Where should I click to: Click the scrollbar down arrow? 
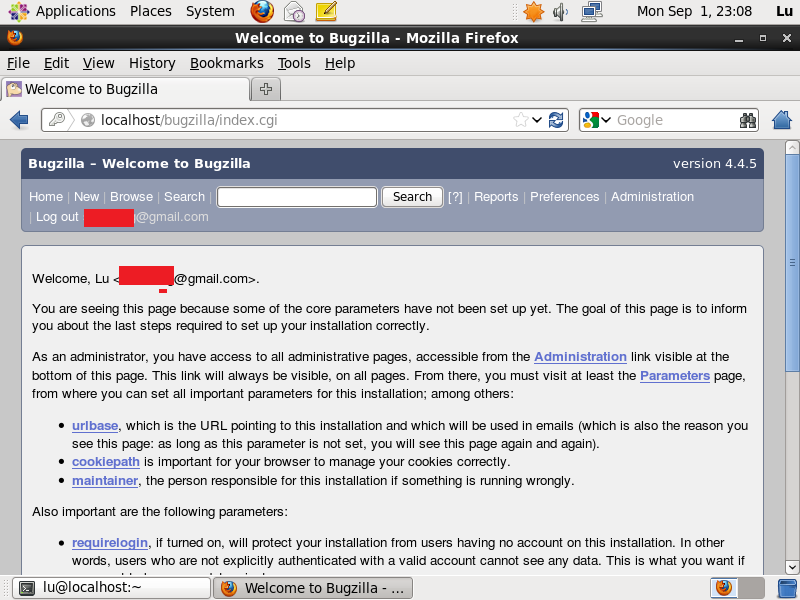[x=792, y=566]
